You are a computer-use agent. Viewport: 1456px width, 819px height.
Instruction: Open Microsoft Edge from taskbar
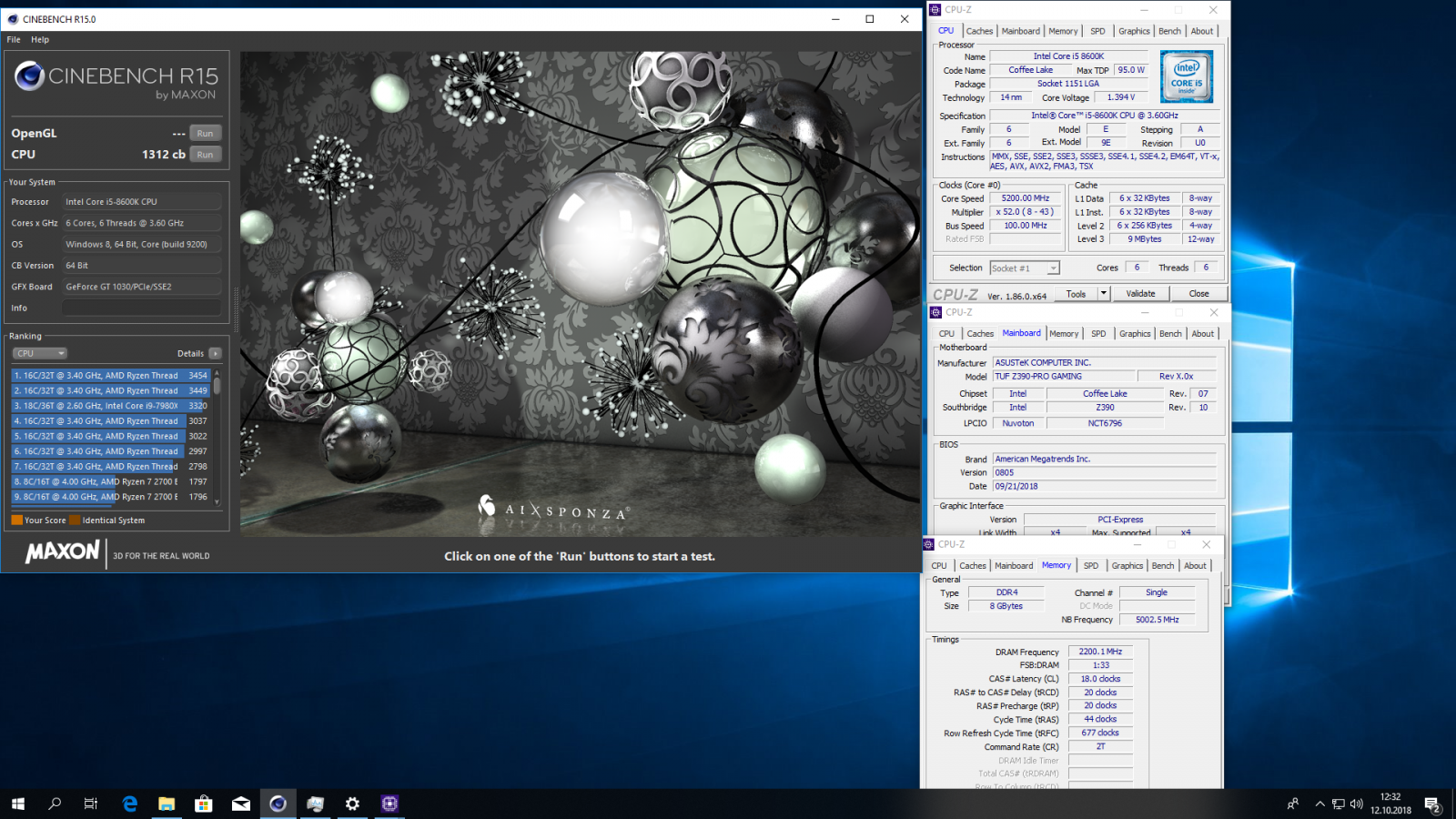click(x=129, y=804)
